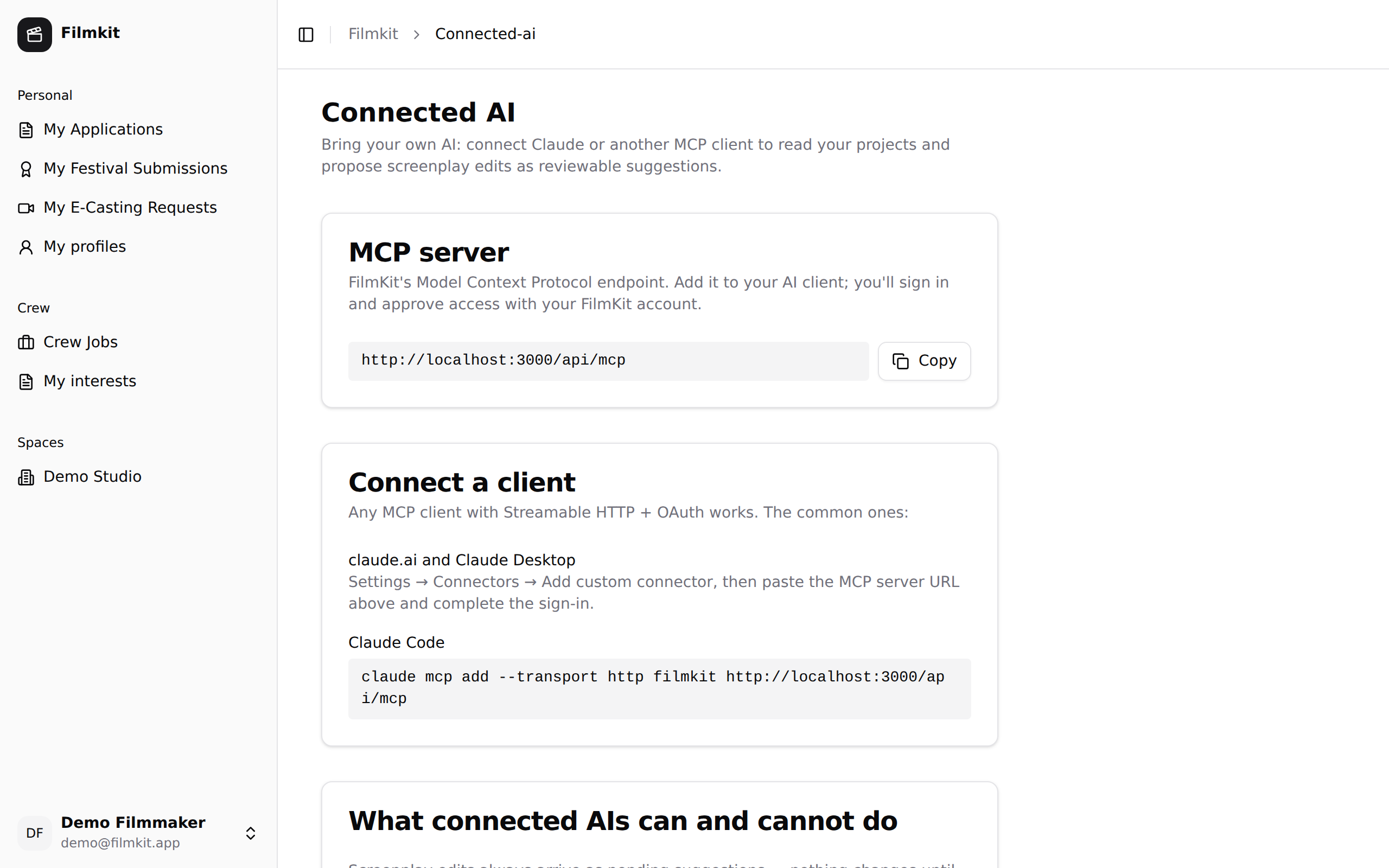Open My Festival Submissions page
1389x868 pixels.
(138, 169)
